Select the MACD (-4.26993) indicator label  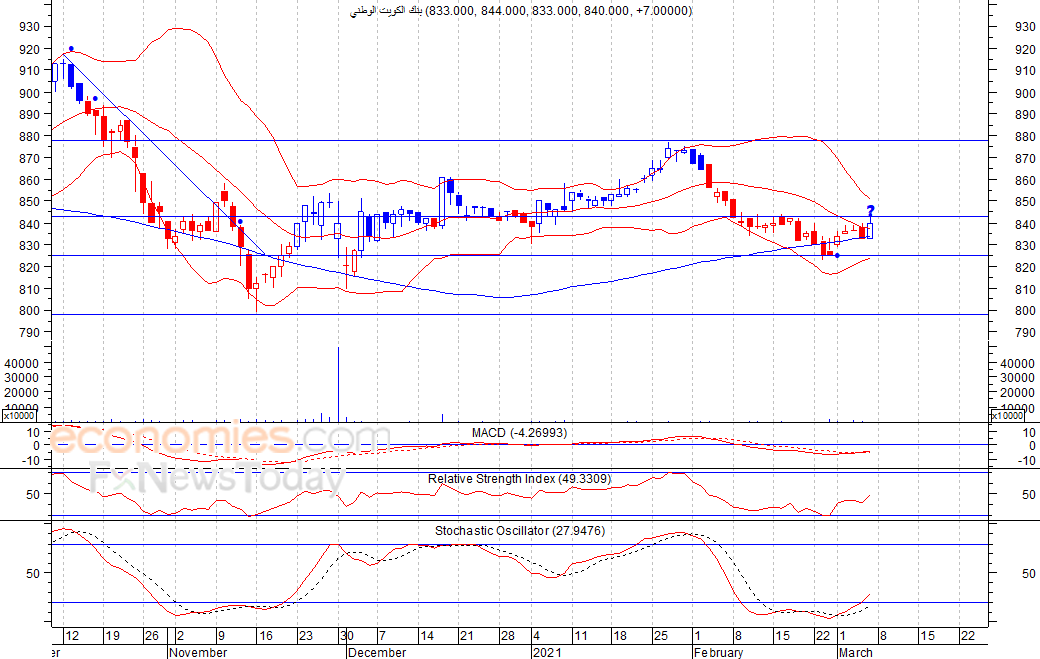pos(519,433)
